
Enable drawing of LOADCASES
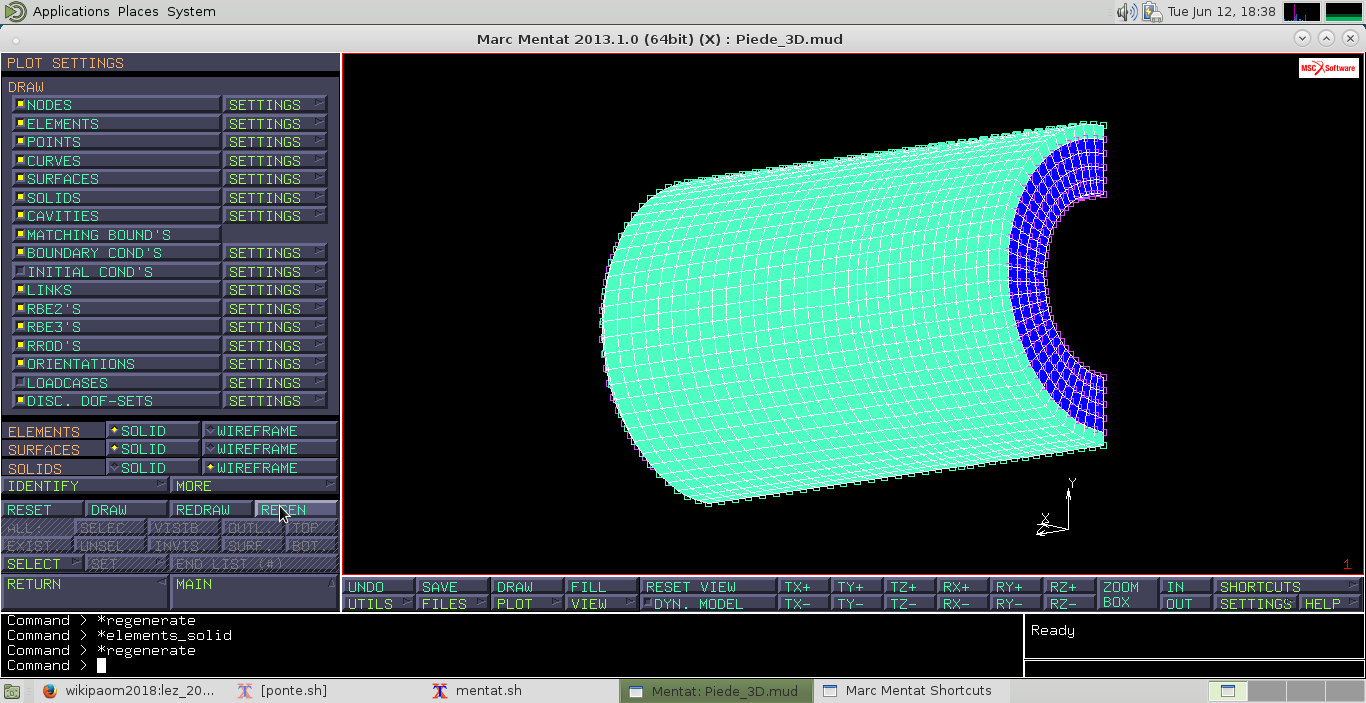tap(116, 383)
